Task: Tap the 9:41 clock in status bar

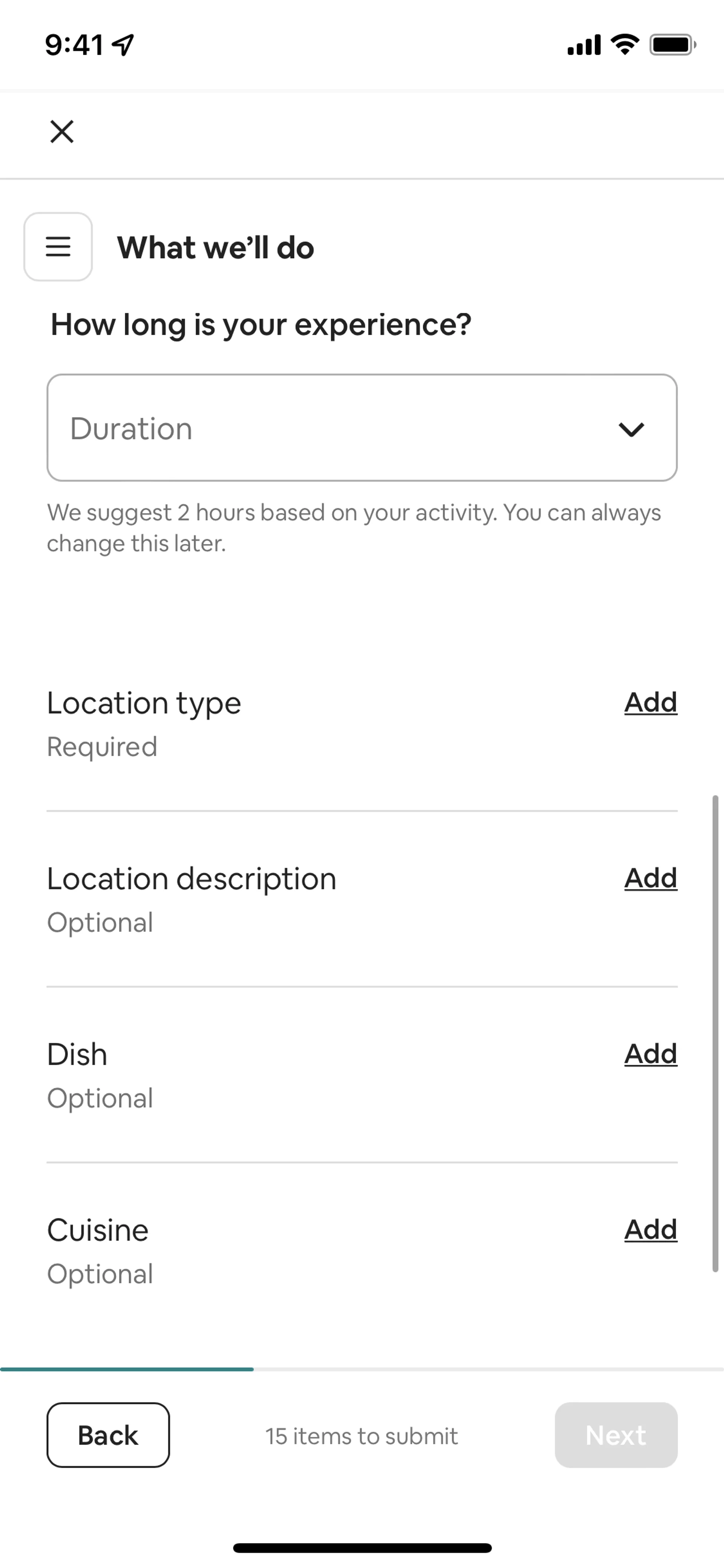Action: click(x=74, y=45)
